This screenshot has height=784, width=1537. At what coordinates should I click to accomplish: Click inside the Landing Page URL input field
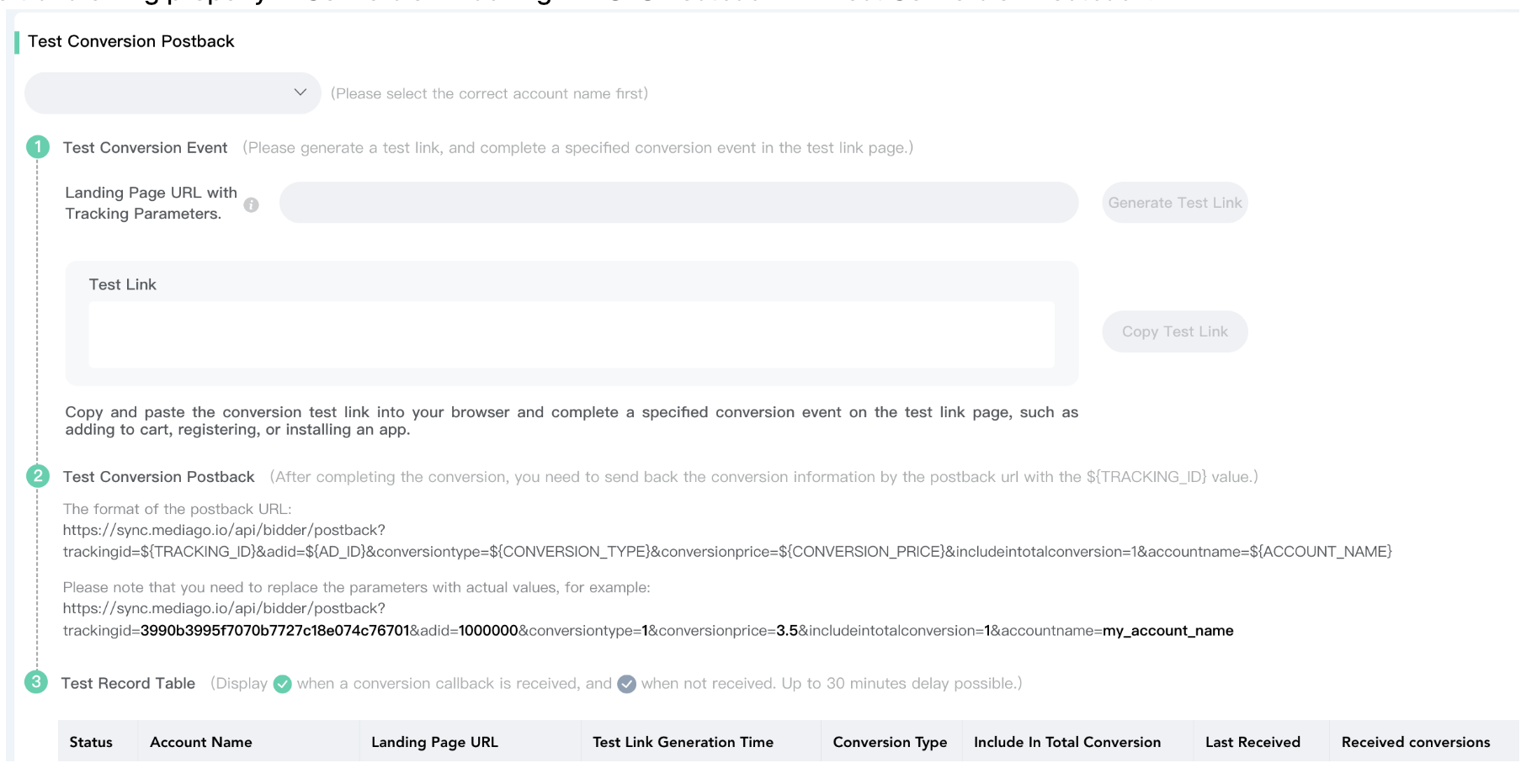[678, 202]
